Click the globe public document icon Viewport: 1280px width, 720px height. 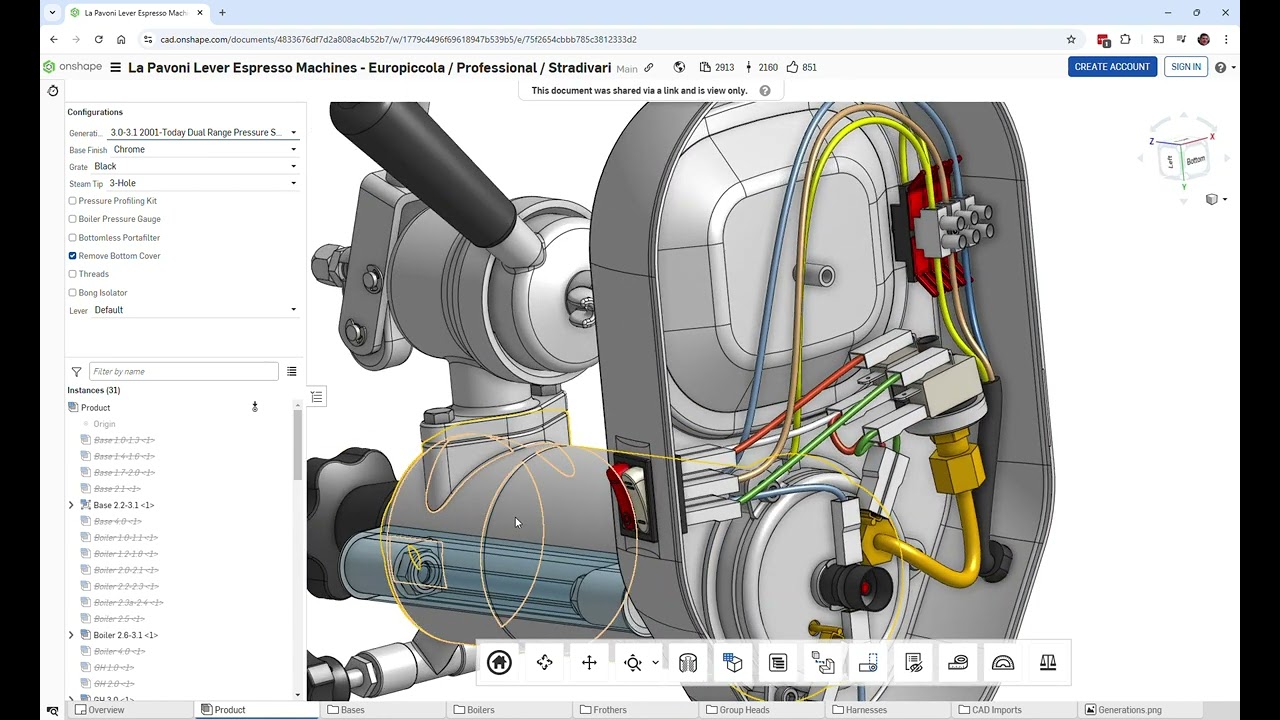click(x=679, y=67)
